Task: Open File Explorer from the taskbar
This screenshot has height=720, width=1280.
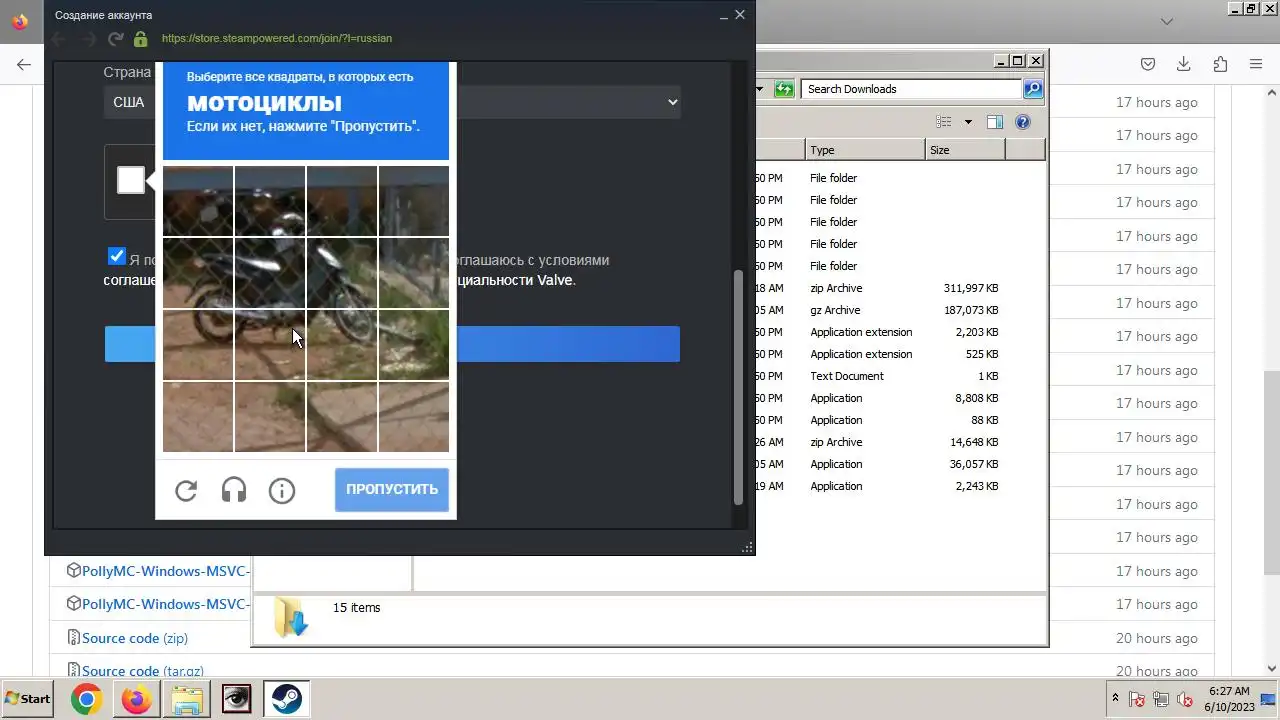Action: [186, 699]
